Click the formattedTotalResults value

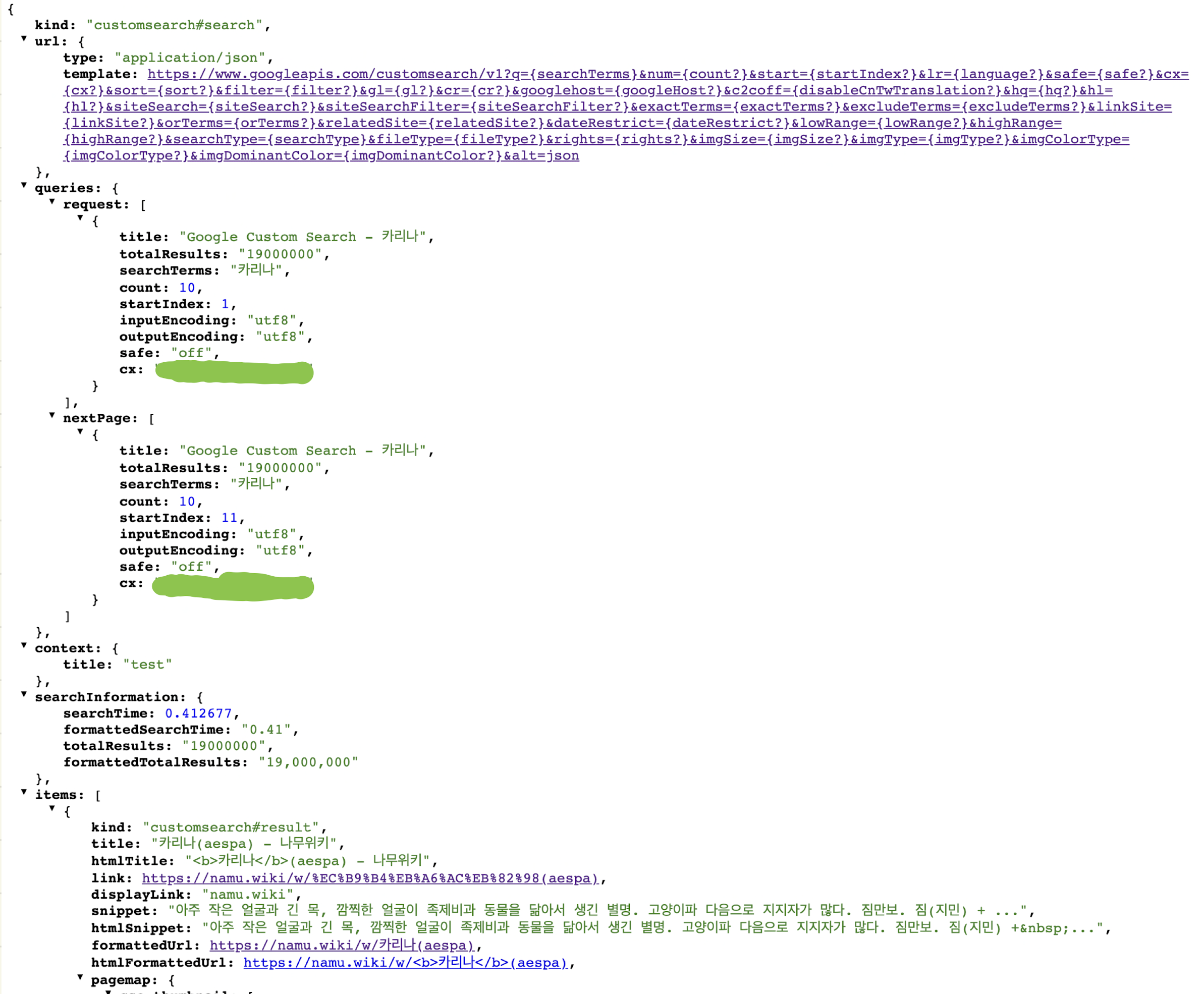(x=308, y=763)
